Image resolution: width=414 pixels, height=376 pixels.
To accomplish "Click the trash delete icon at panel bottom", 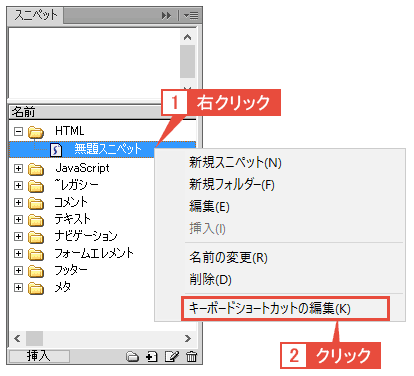I will [191, 357].
